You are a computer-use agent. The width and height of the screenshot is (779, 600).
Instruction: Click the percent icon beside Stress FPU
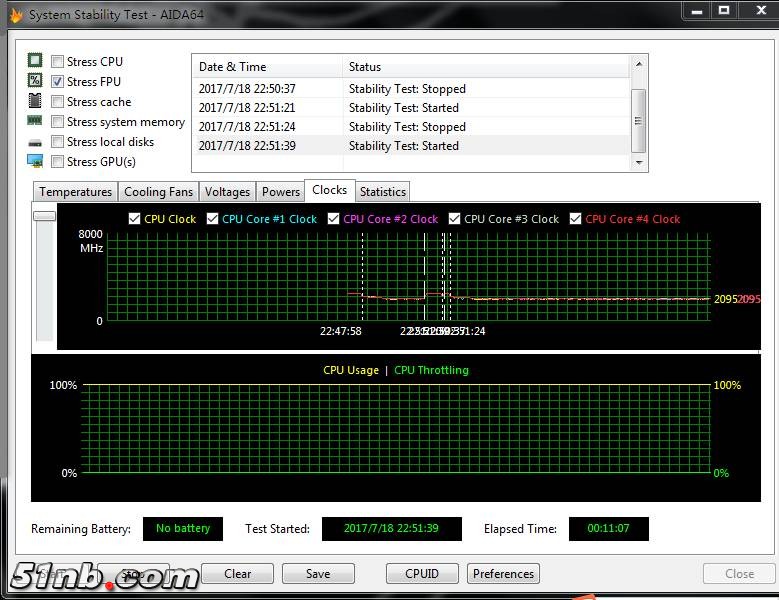[x=35, y=80]
